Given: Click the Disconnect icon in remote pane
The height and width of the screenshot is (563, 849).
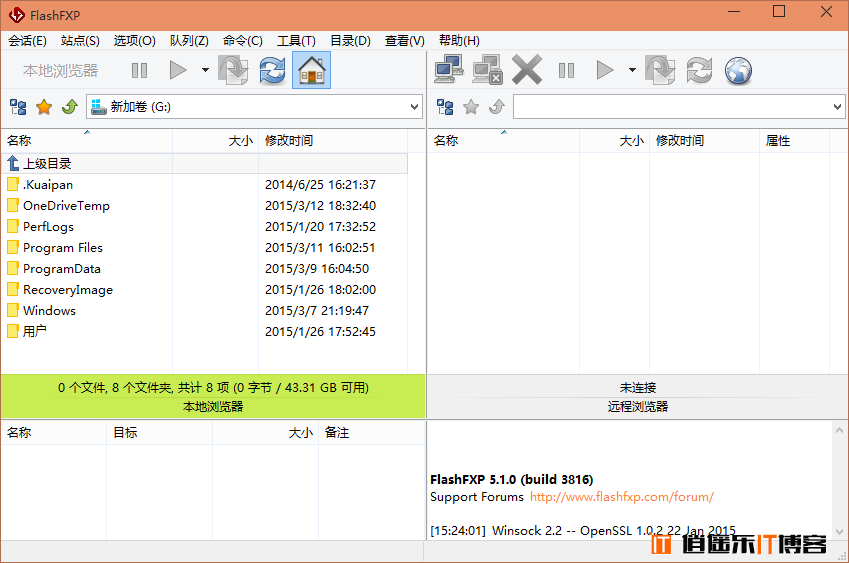Looking at the screenshot, I should [487, 70].
